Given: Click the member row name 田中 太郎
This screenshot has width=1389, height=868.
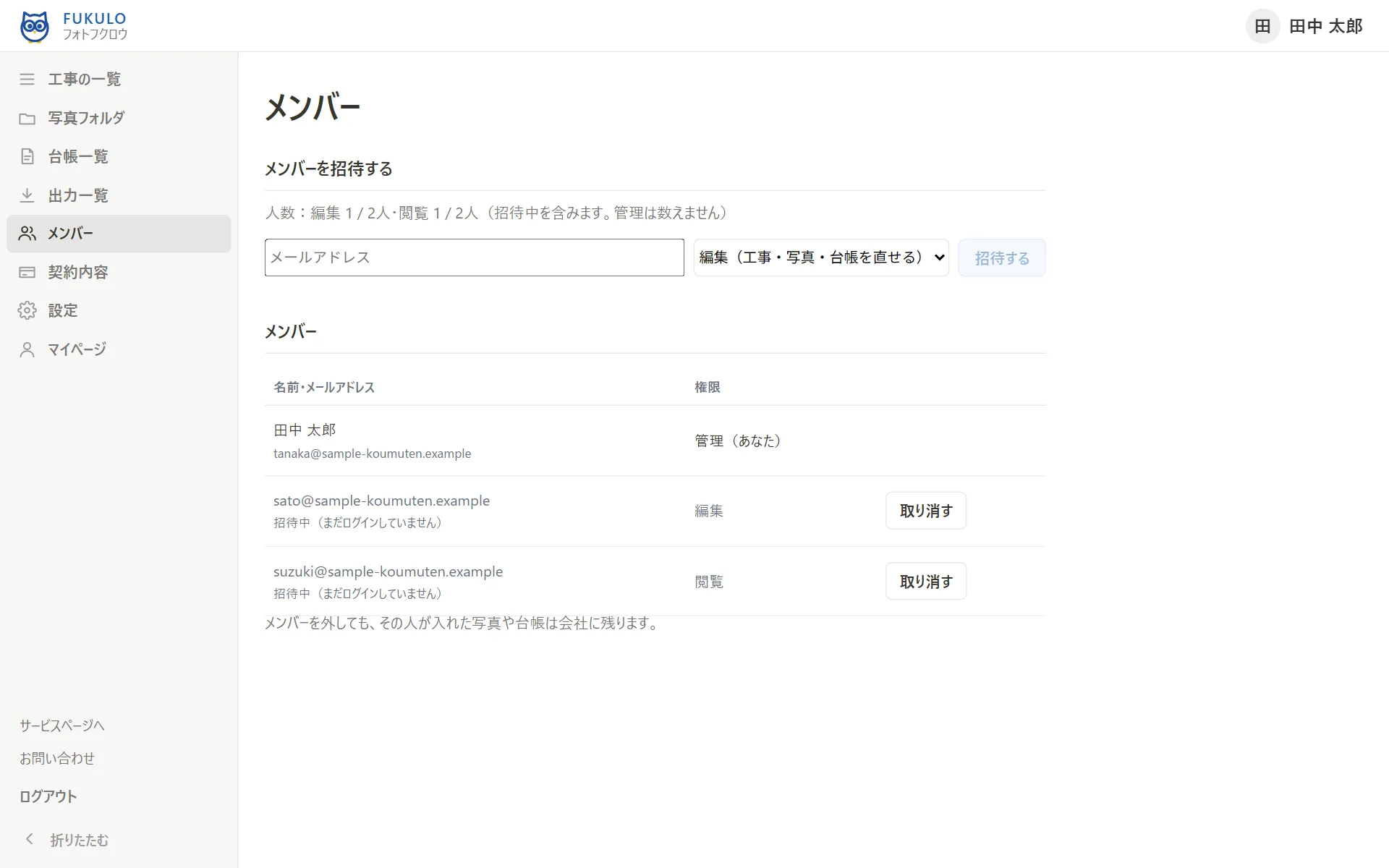Looking at the screenshot, I should pyautogui.click(x=305, y=430).
